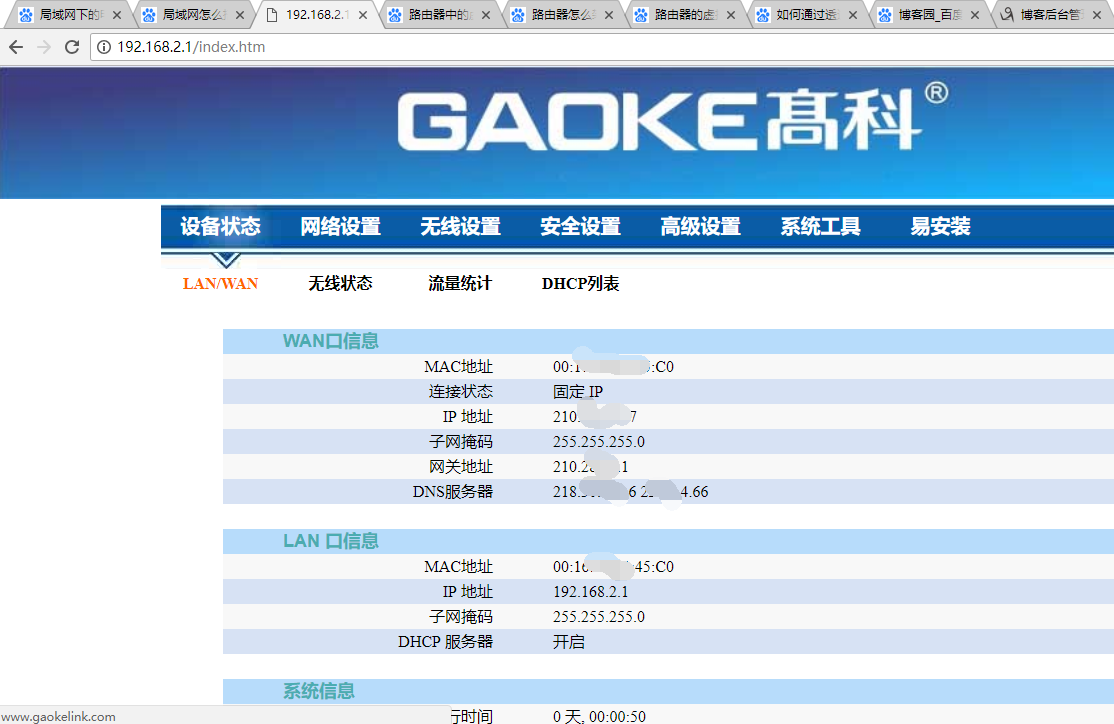Open the 无线状态 submenu
Screen dimensions: 1114x724
[340, 283]
